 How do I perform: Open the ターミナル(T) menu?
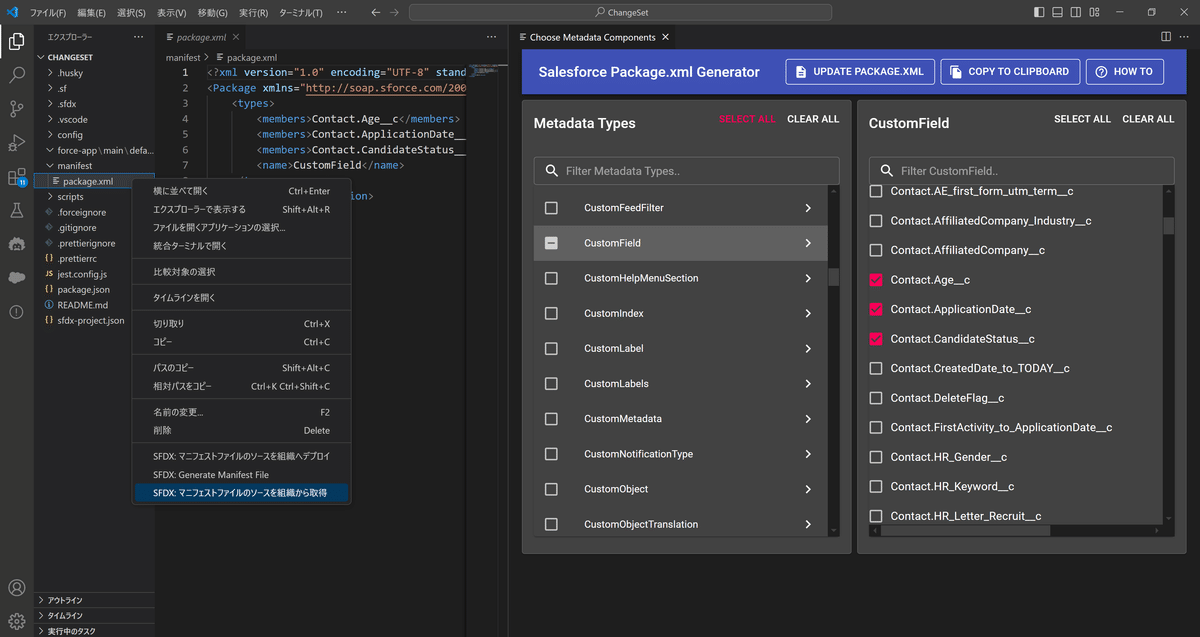301,13
